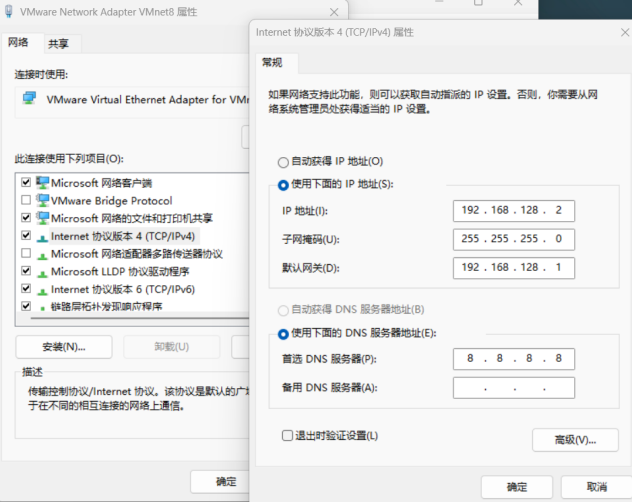Image resolution: width=632 pixels, height=502 pixels.
Task: Click the 首选 DNS 服务器 field
Action: pyautogui.click(x=514, y=359)
